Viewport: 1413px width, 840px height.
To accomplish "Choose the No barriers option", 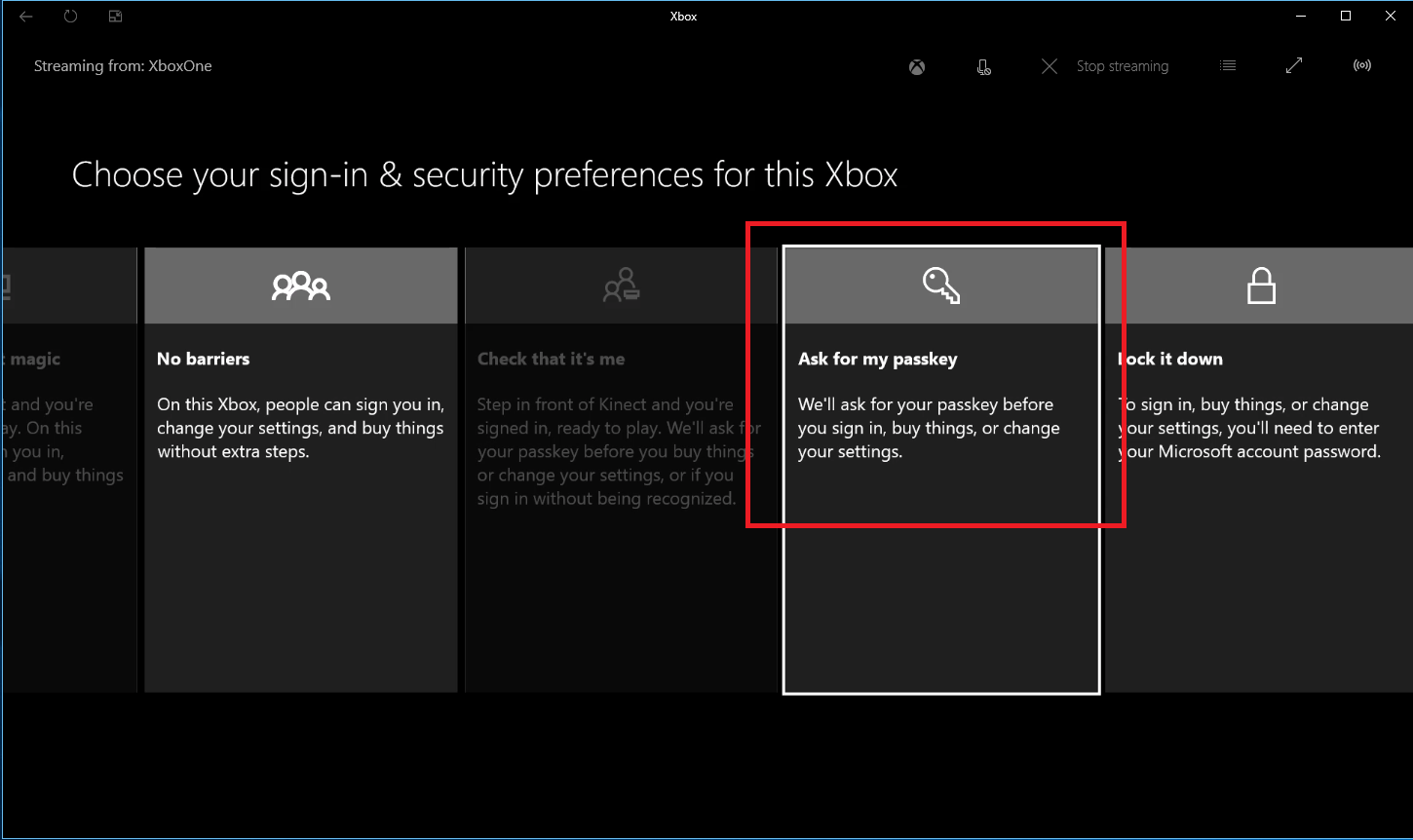I will coord(301,470).
